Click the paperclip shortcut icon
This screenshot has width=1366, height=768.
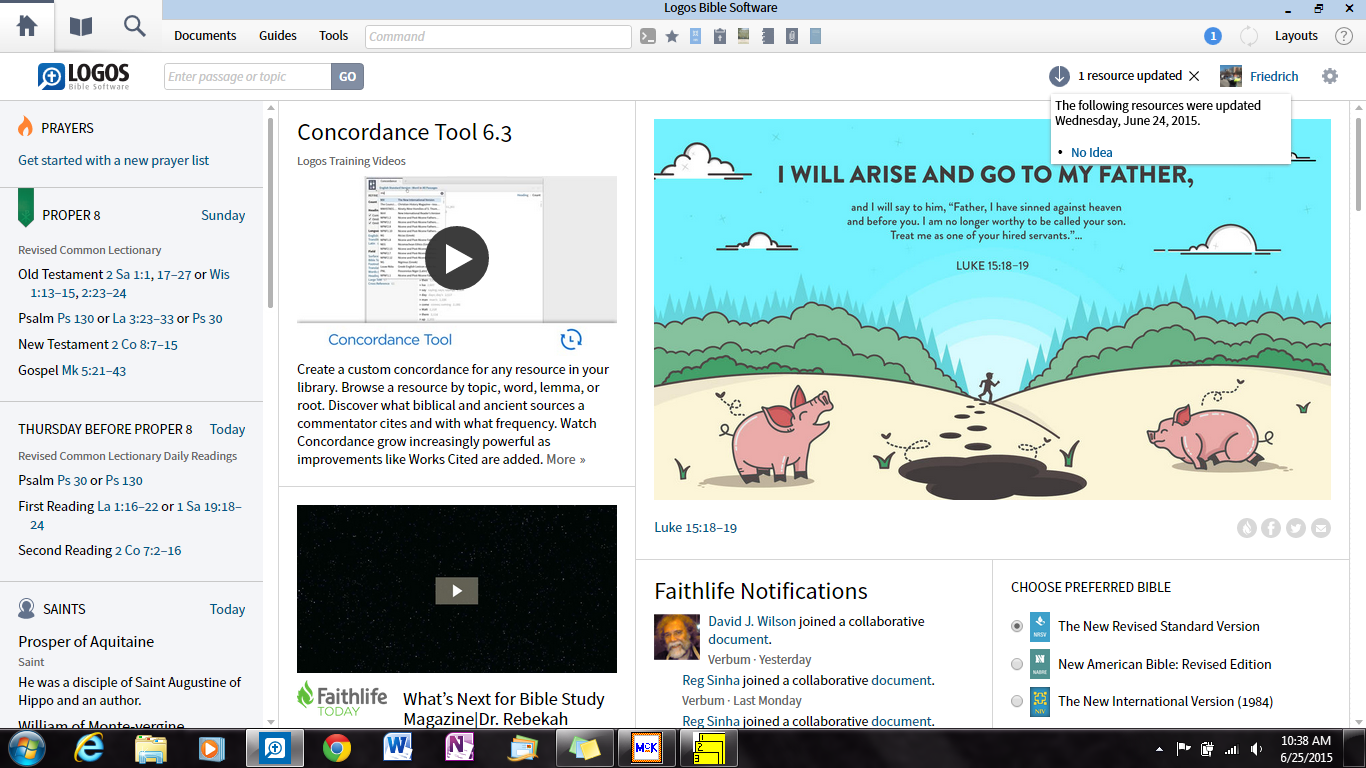click(792, 36)
